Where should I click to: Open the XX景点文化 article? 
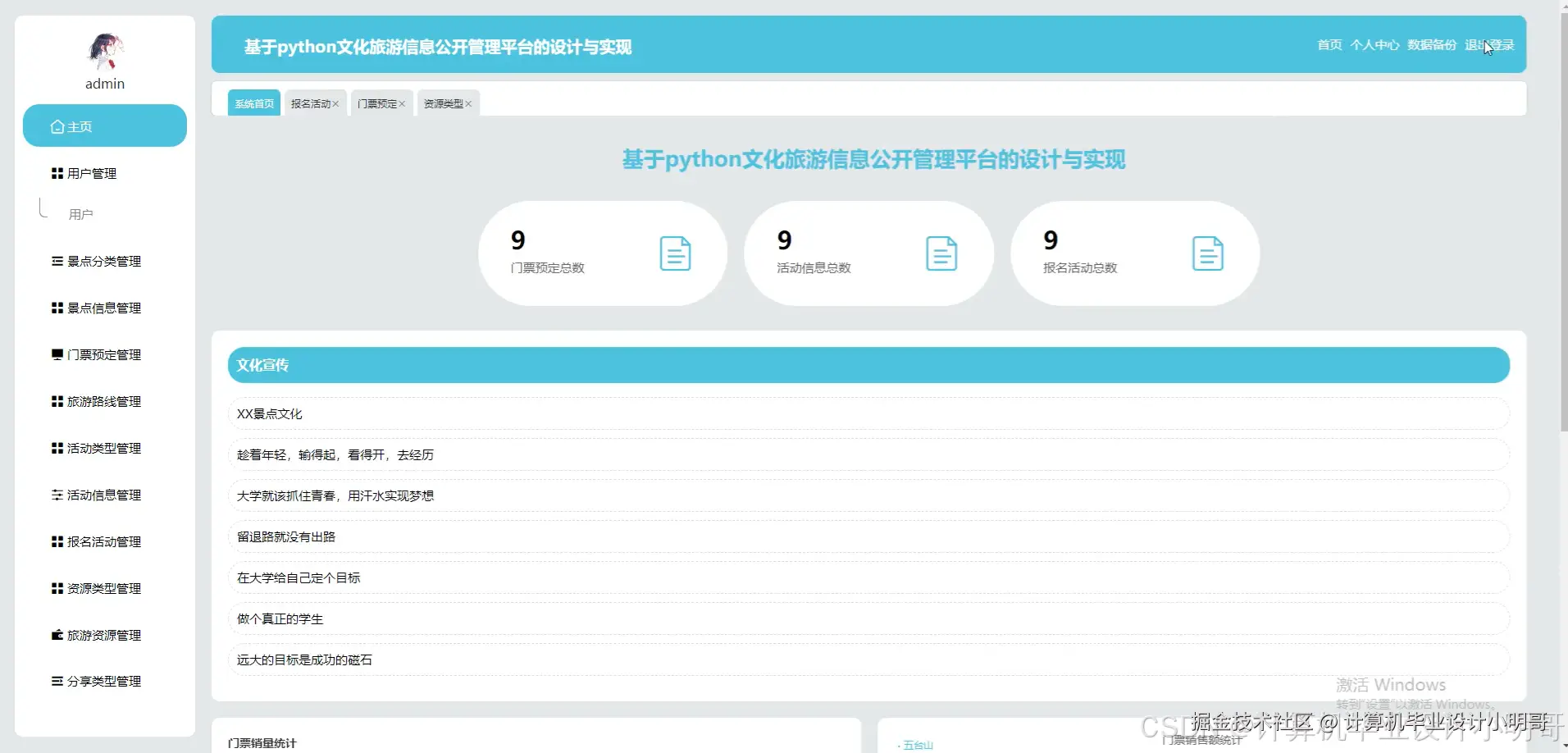click(x=868, y=413)
